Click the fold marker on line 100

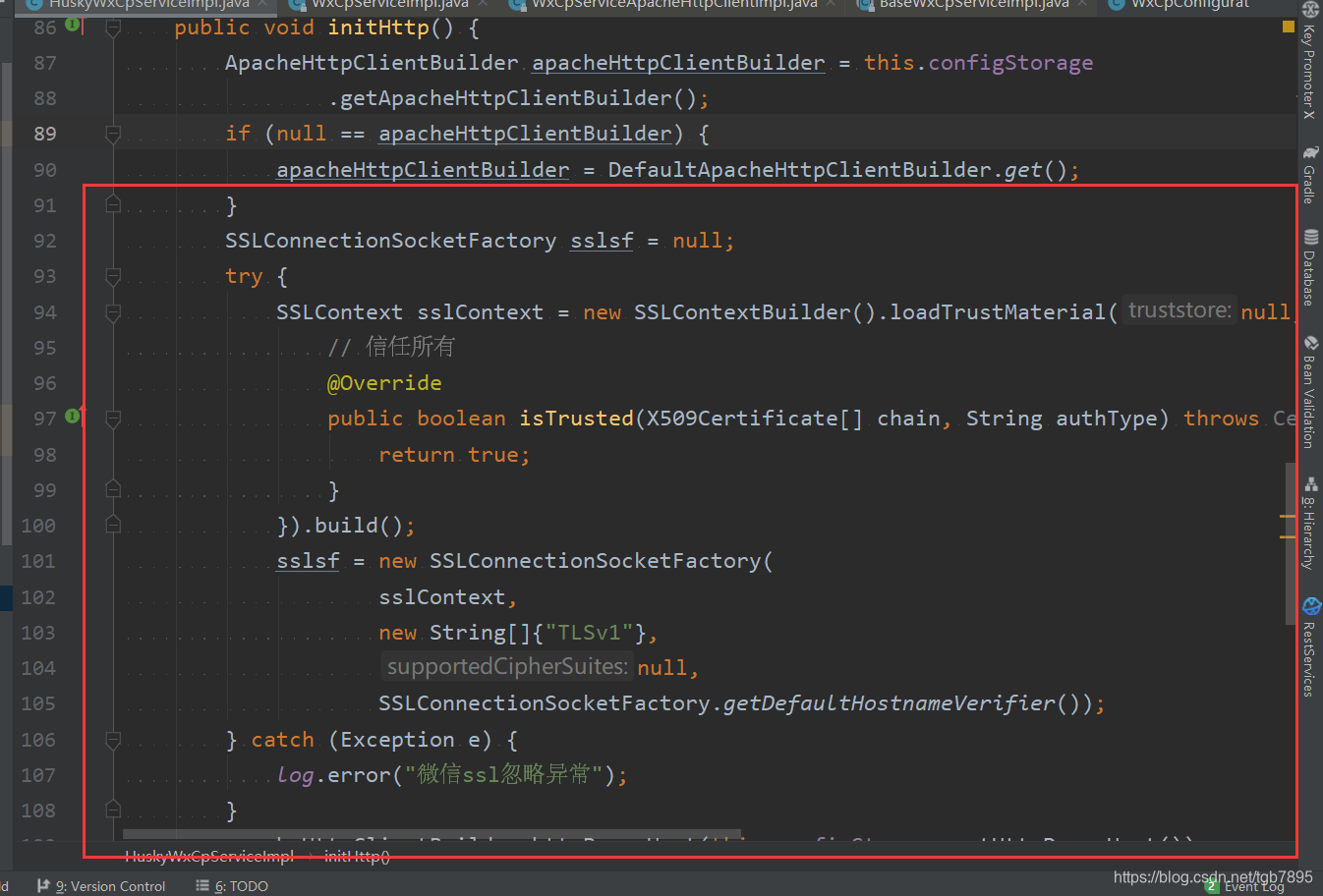point(113,525)
